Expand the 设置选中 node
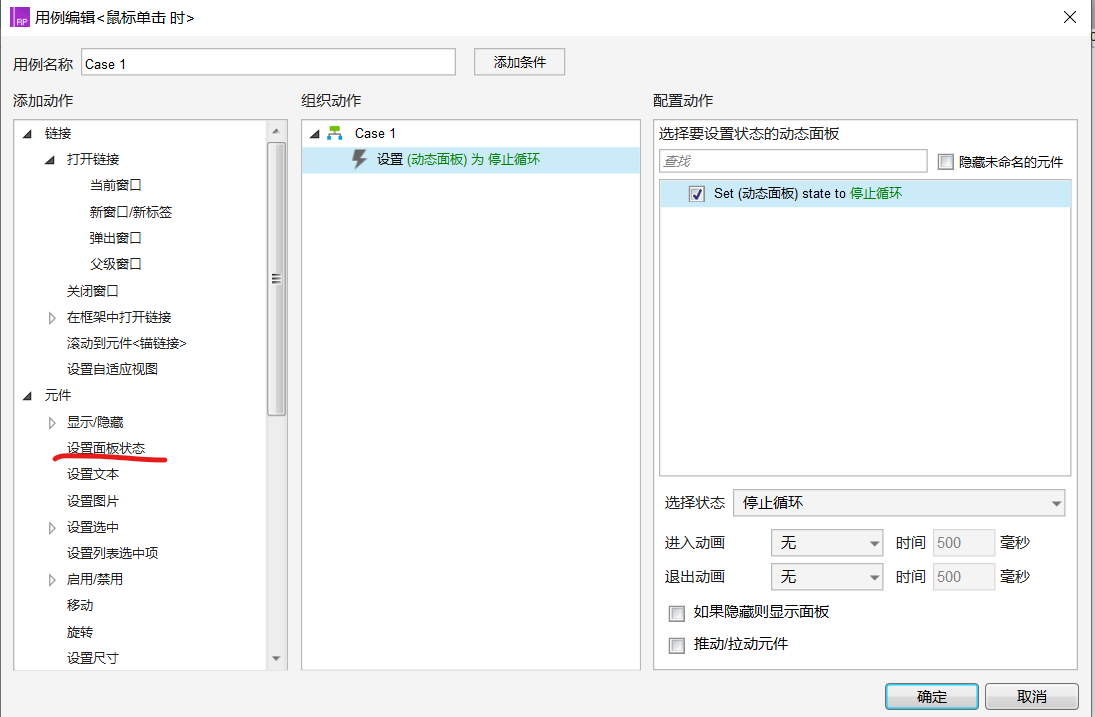The height and width of the screenshot is (717, 1095). click(52, 528)
